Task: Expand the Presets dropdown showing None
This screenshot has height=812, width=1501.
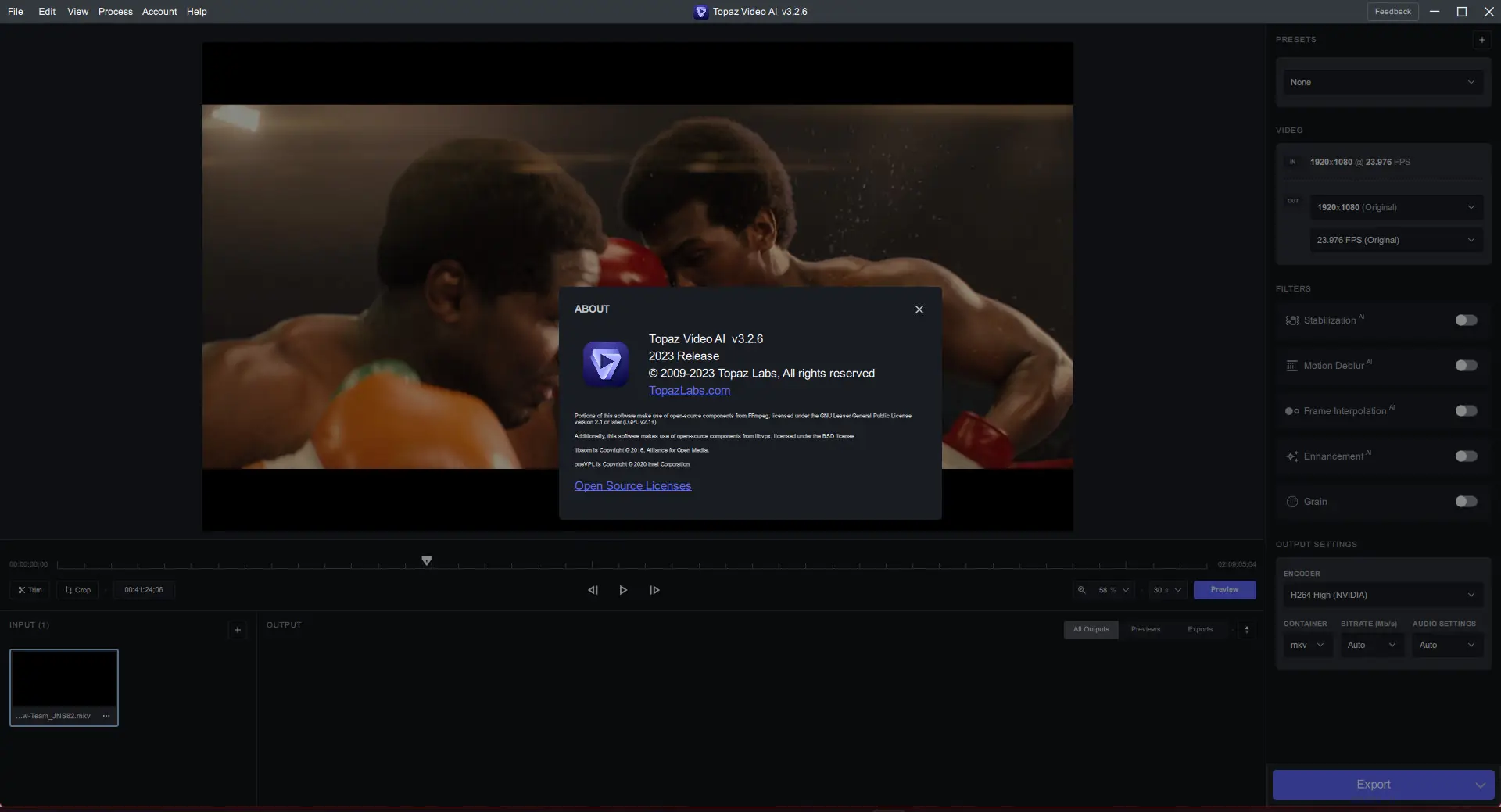Action: pyautogui.click(x=1382, y=82)
